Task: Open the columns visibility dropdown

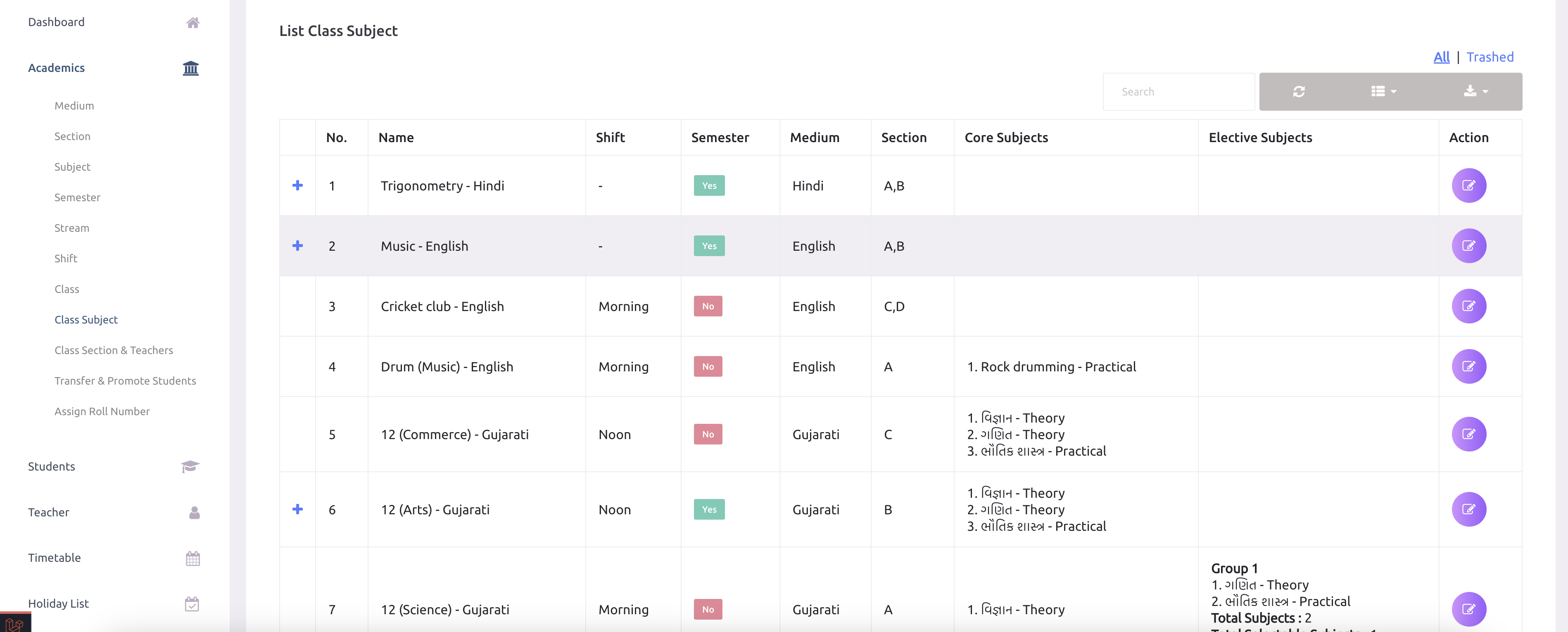Action: [1383, 91]
